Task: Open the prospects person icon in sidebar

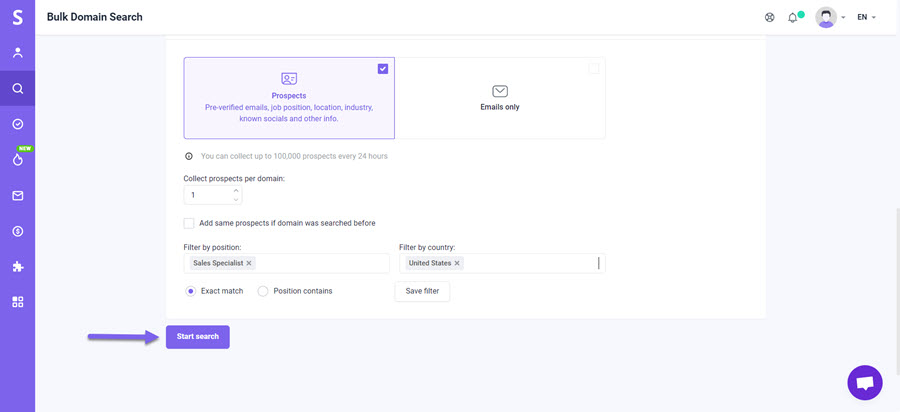Action: 17,53
